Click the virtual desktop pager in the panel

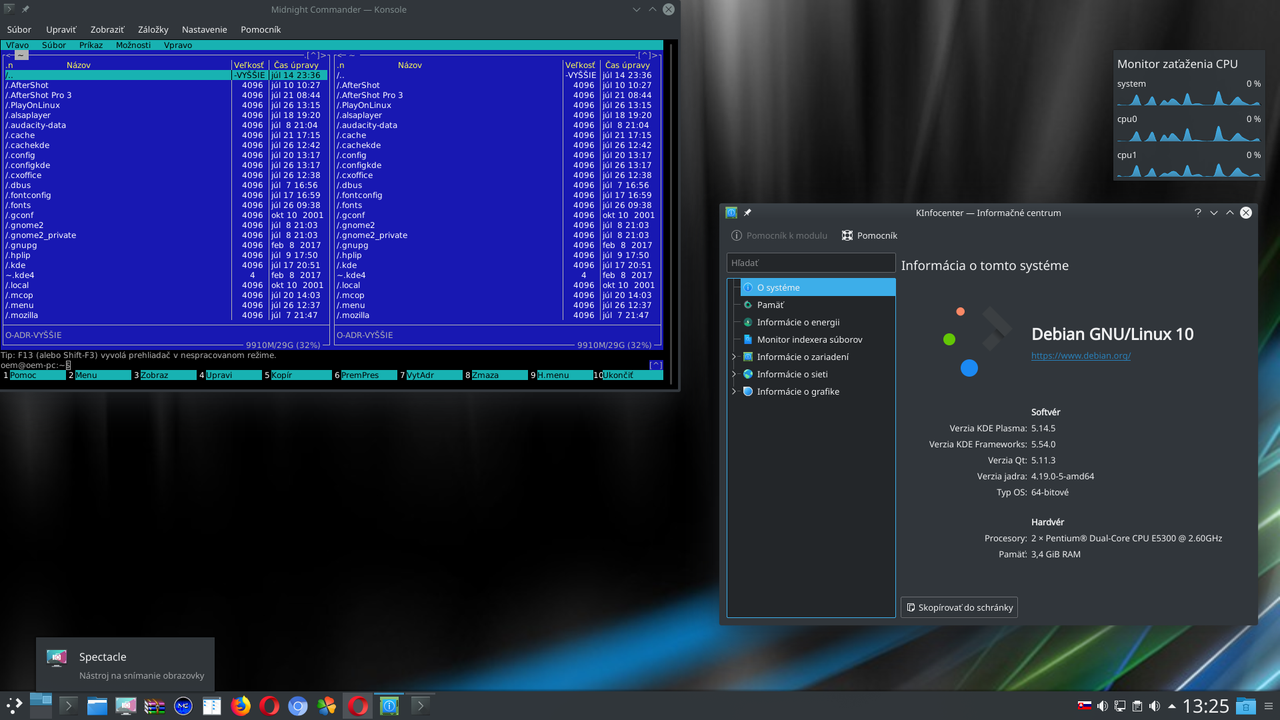click(41, 706)
